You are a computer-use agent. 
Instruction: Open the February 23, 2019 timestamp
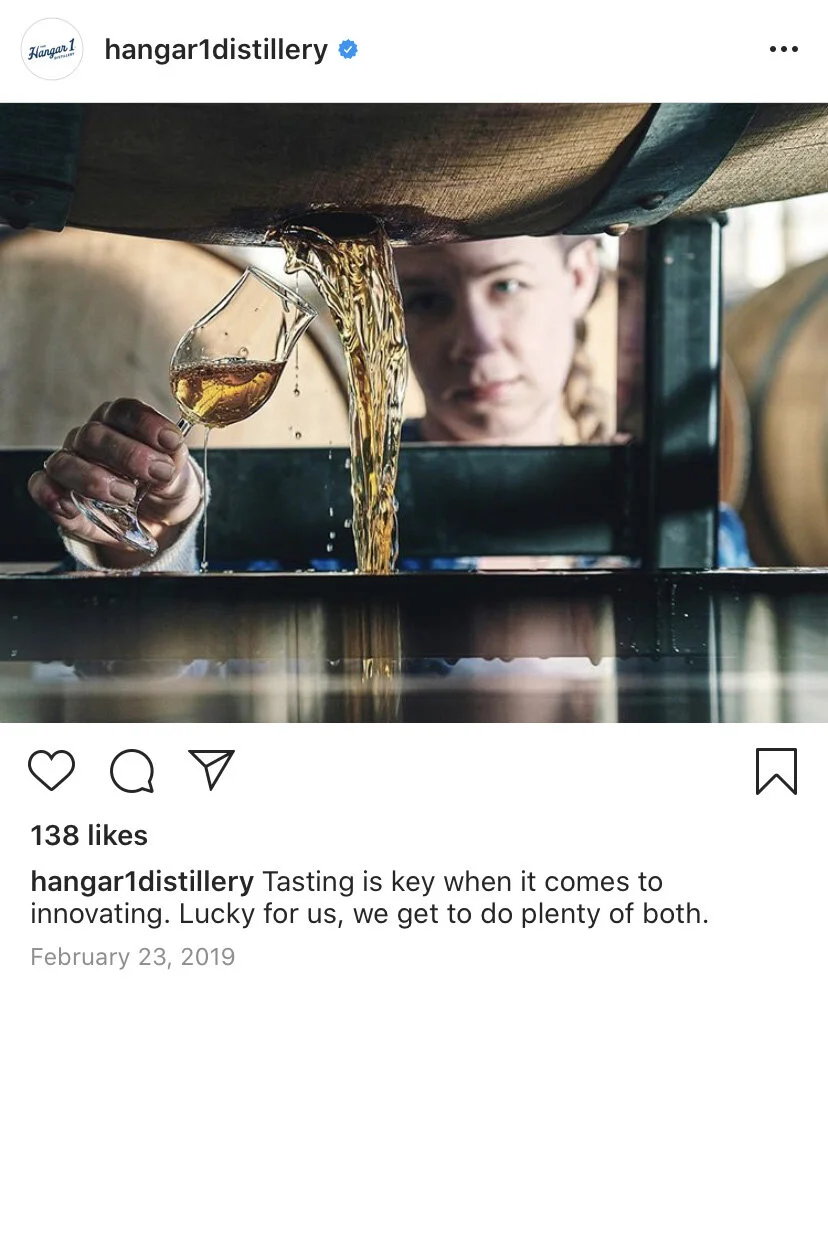tap(133, 957)
